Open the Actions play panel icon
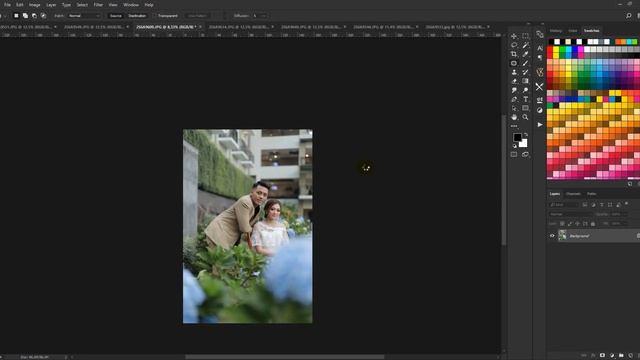This screenshot has width=640, height=360. click(540, 124)
